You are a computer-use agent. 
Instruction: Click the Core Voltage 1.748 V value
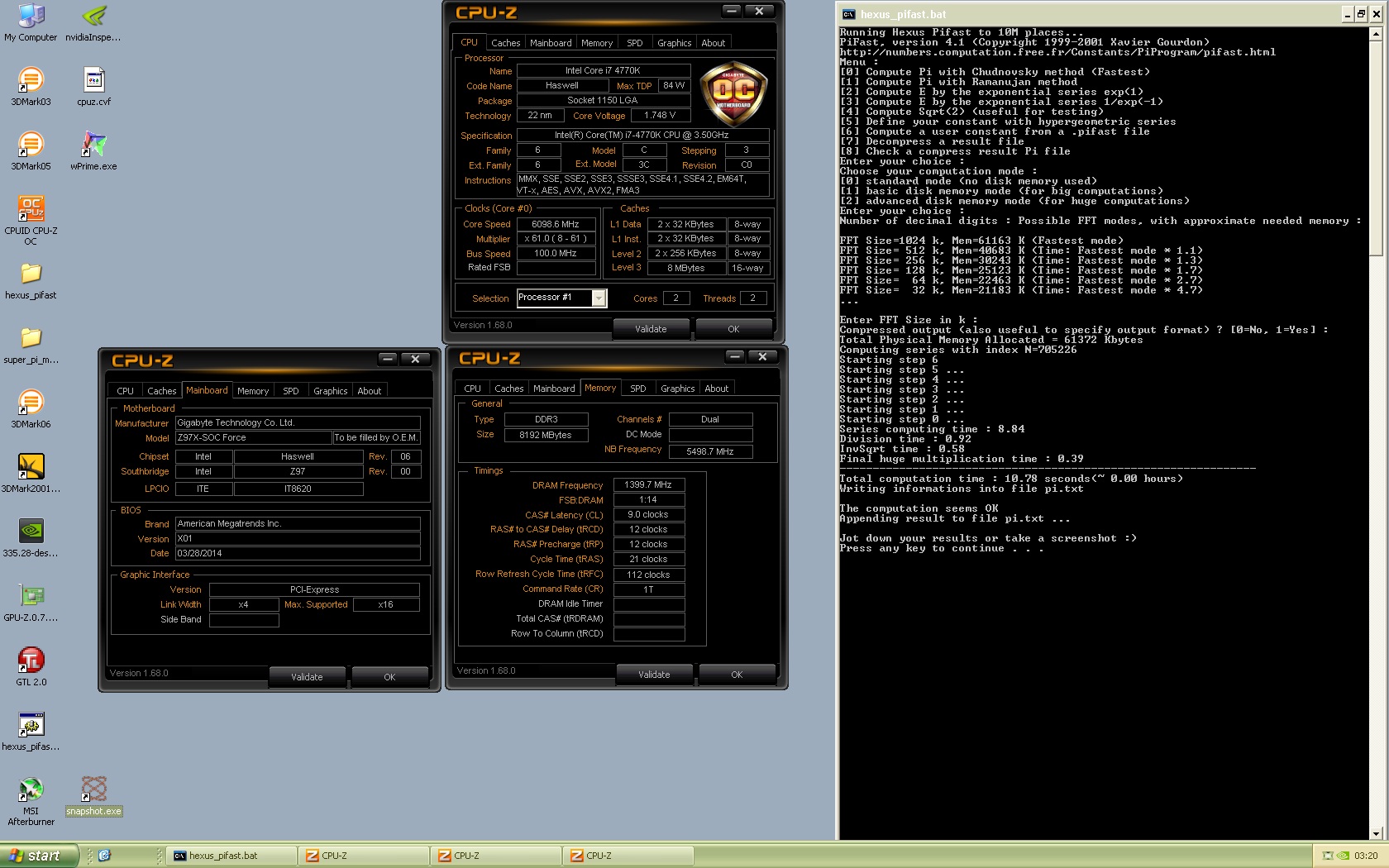[660, 116]
